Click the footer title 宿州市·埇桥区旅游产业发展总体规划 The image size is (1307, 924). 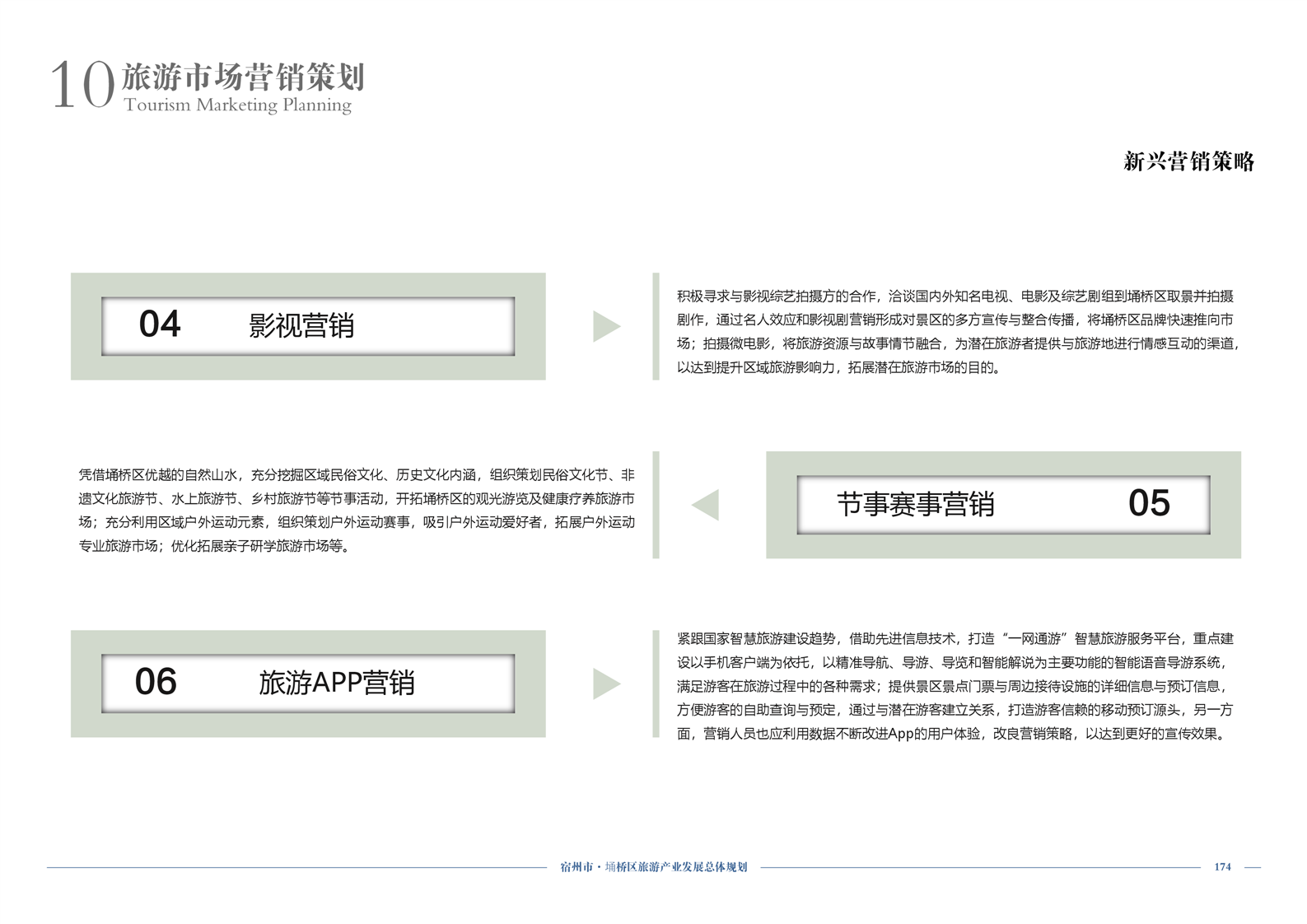tap(654, 867)
